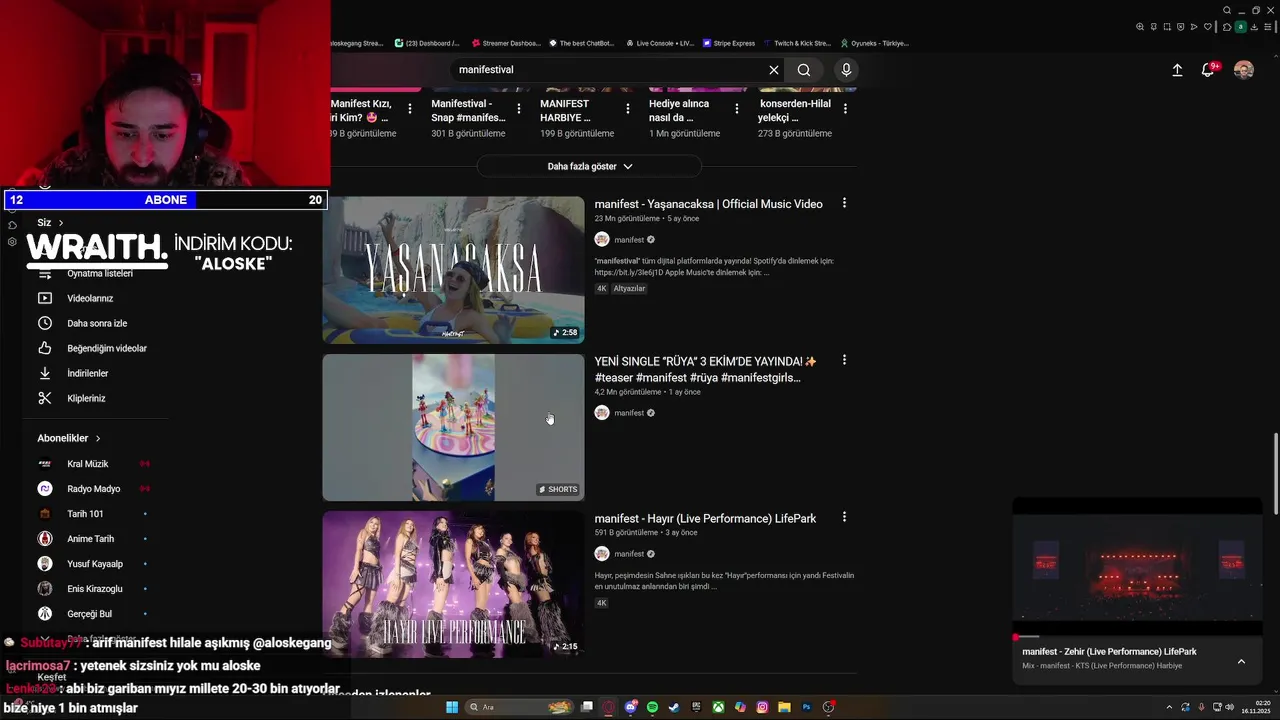Image resolution: width=1280 pixels, height=720 pixels.
Task: Open browser downloads icon
Action: (1254, 27)
